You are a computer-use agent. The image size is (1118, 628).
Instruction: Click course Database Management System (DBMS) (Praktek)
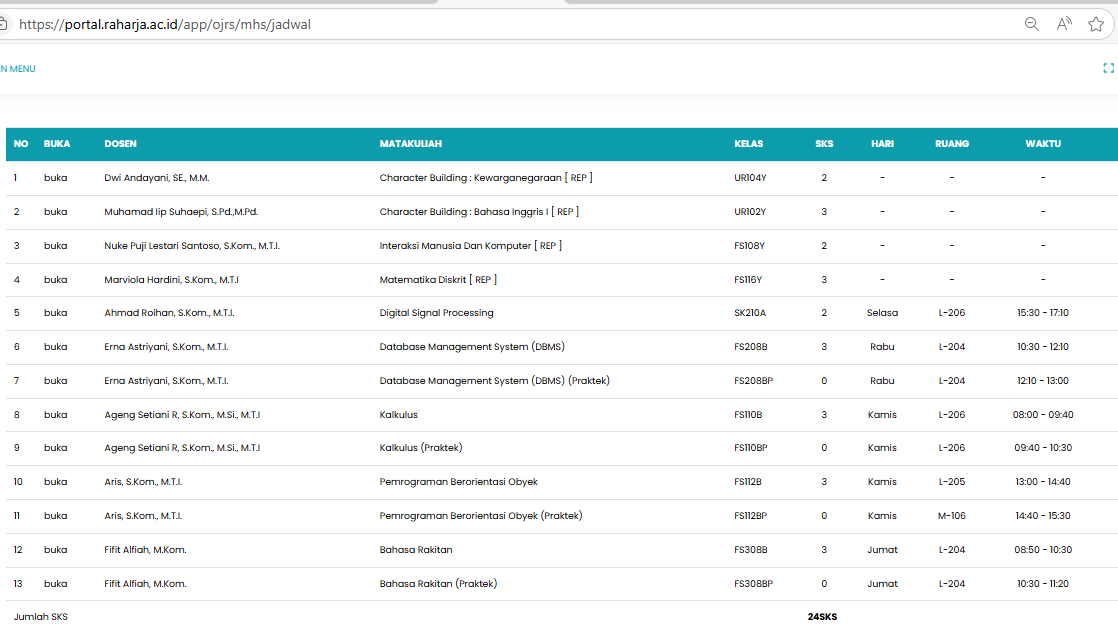[x=495, y=381]
